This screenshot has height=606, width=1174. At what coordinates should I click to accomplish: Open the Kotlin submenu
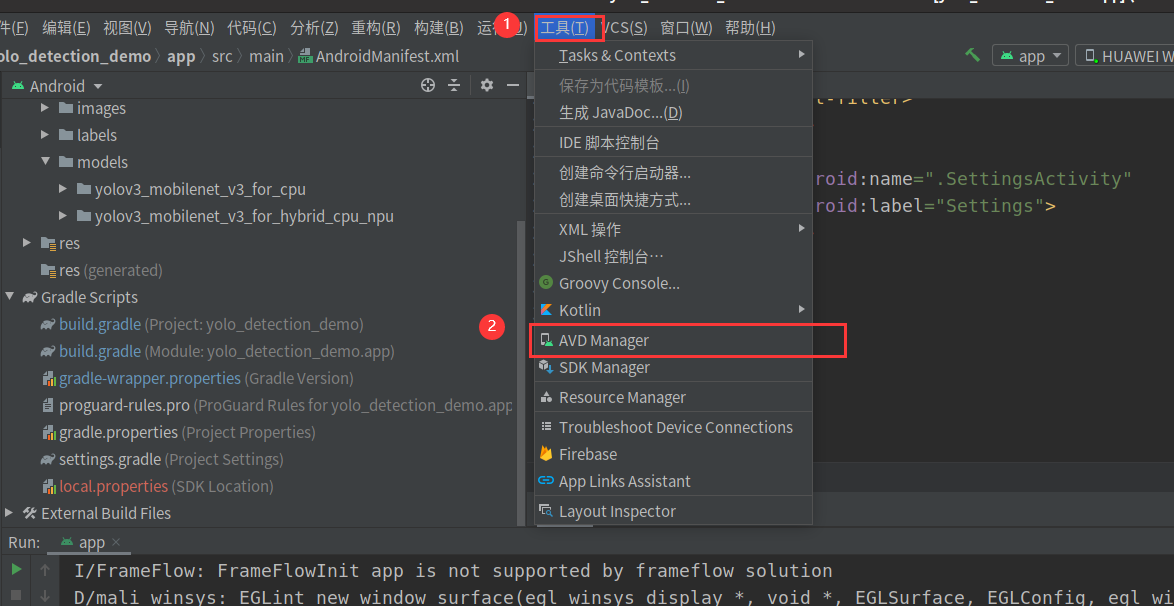673,310
